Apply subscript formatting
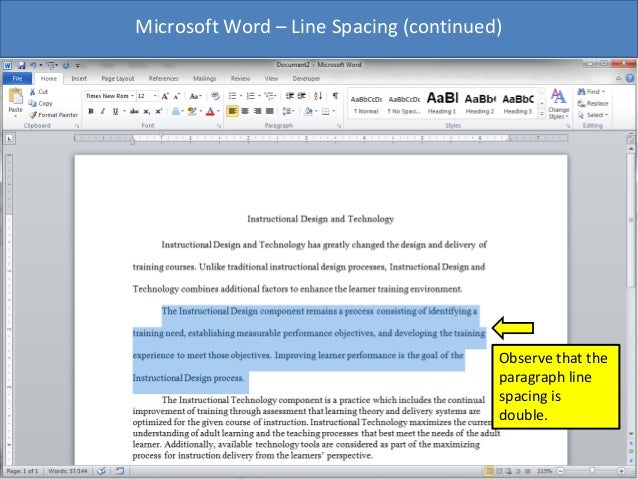The width and height of the screenshot is (638, 479). [146, 111]
